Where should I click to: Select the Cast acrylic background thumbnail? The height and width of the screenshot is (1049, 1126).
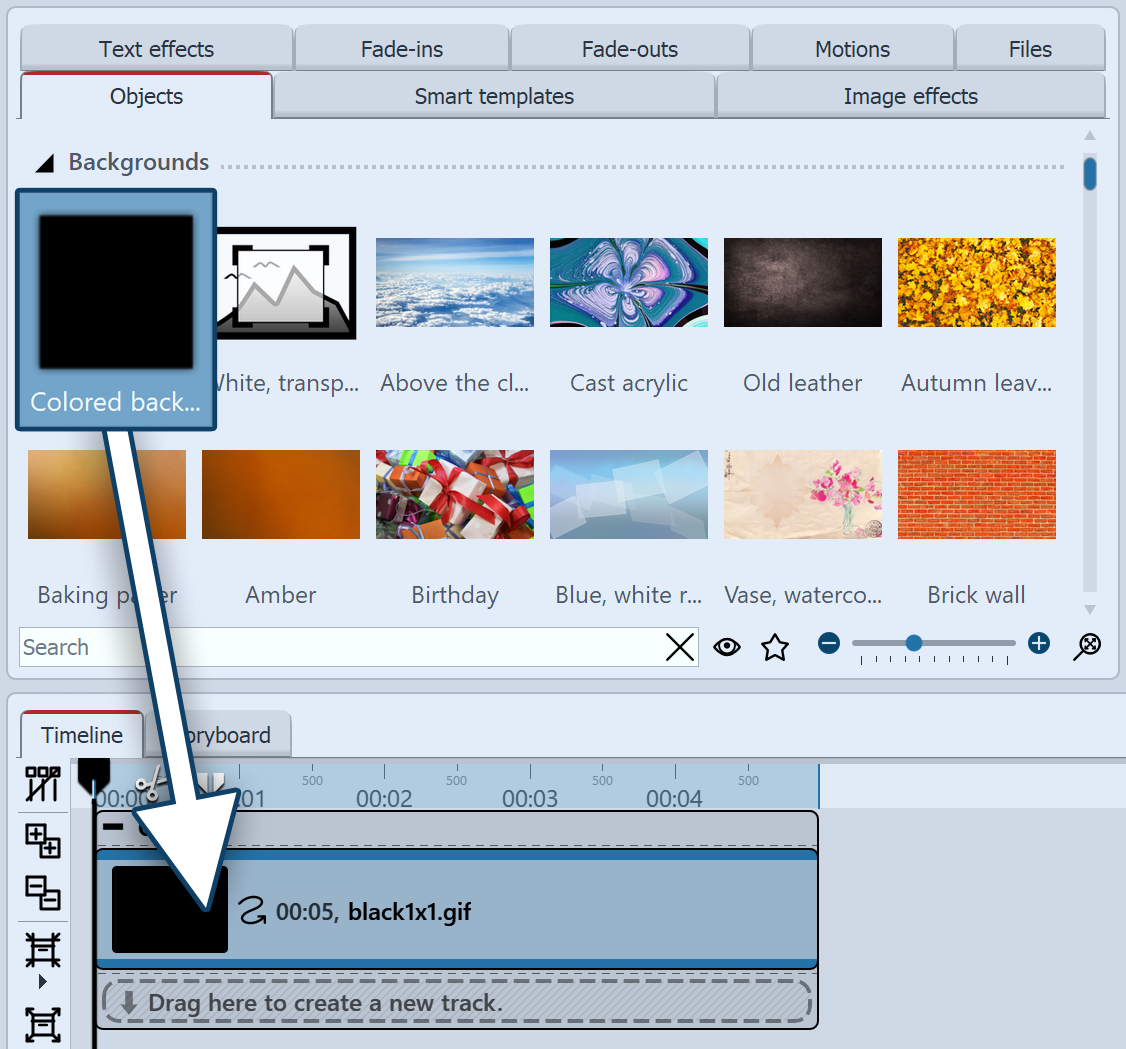coord(629,283)
